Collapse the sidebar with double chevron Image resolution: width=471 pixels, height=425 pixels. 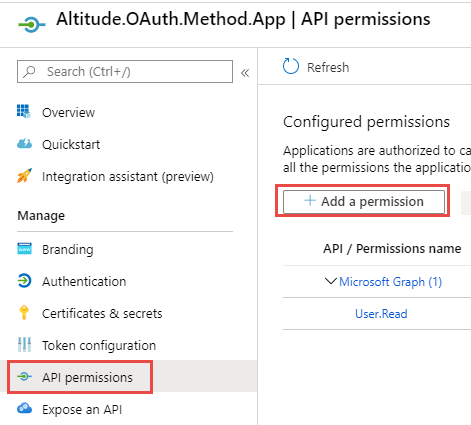(x=245, y=73)
